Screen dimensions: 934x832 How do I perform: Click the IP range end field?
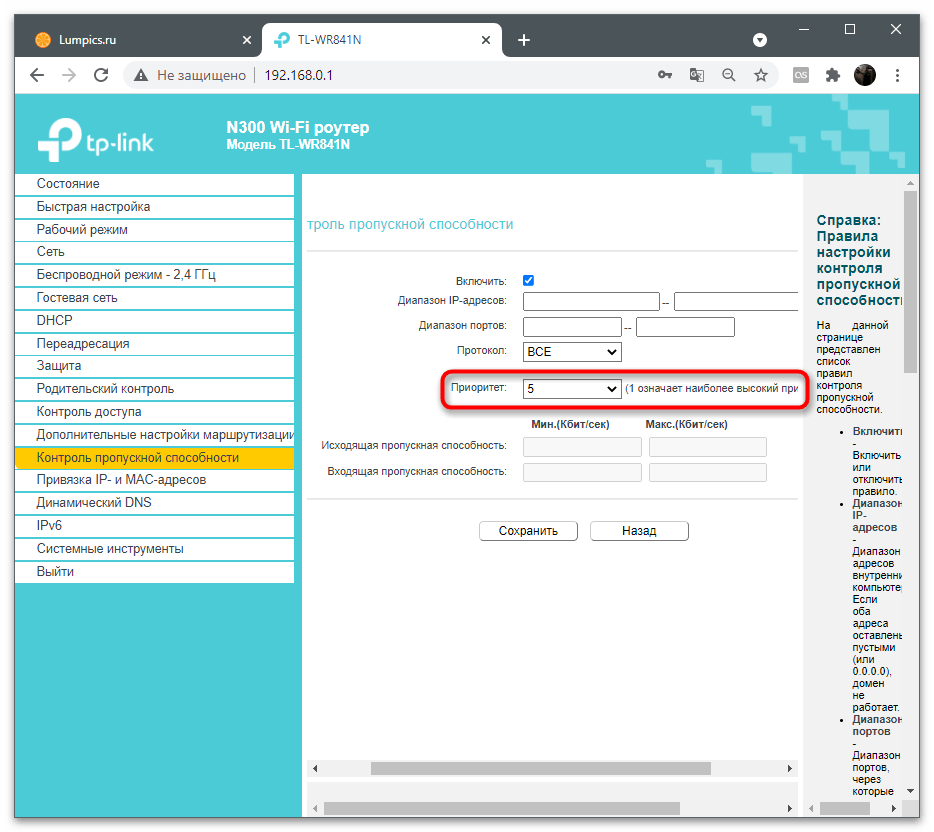coord(736,301)
